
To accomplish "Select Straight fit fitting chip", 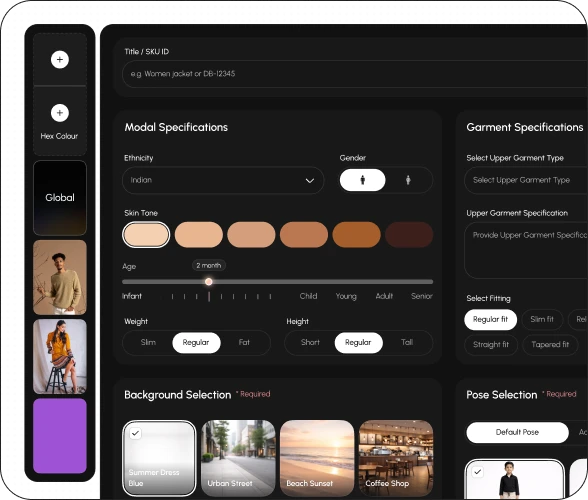I will tap(491, 345).
